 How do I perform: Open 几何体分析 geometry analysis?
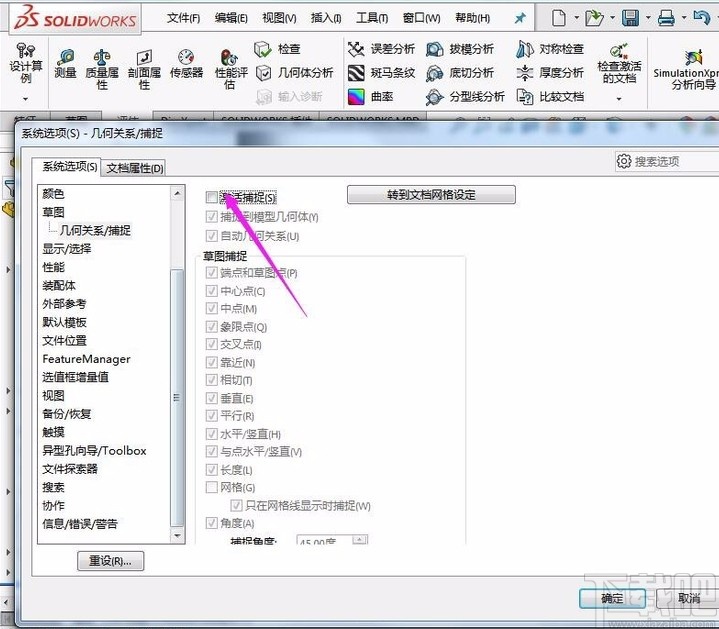[x=294, y=73]
